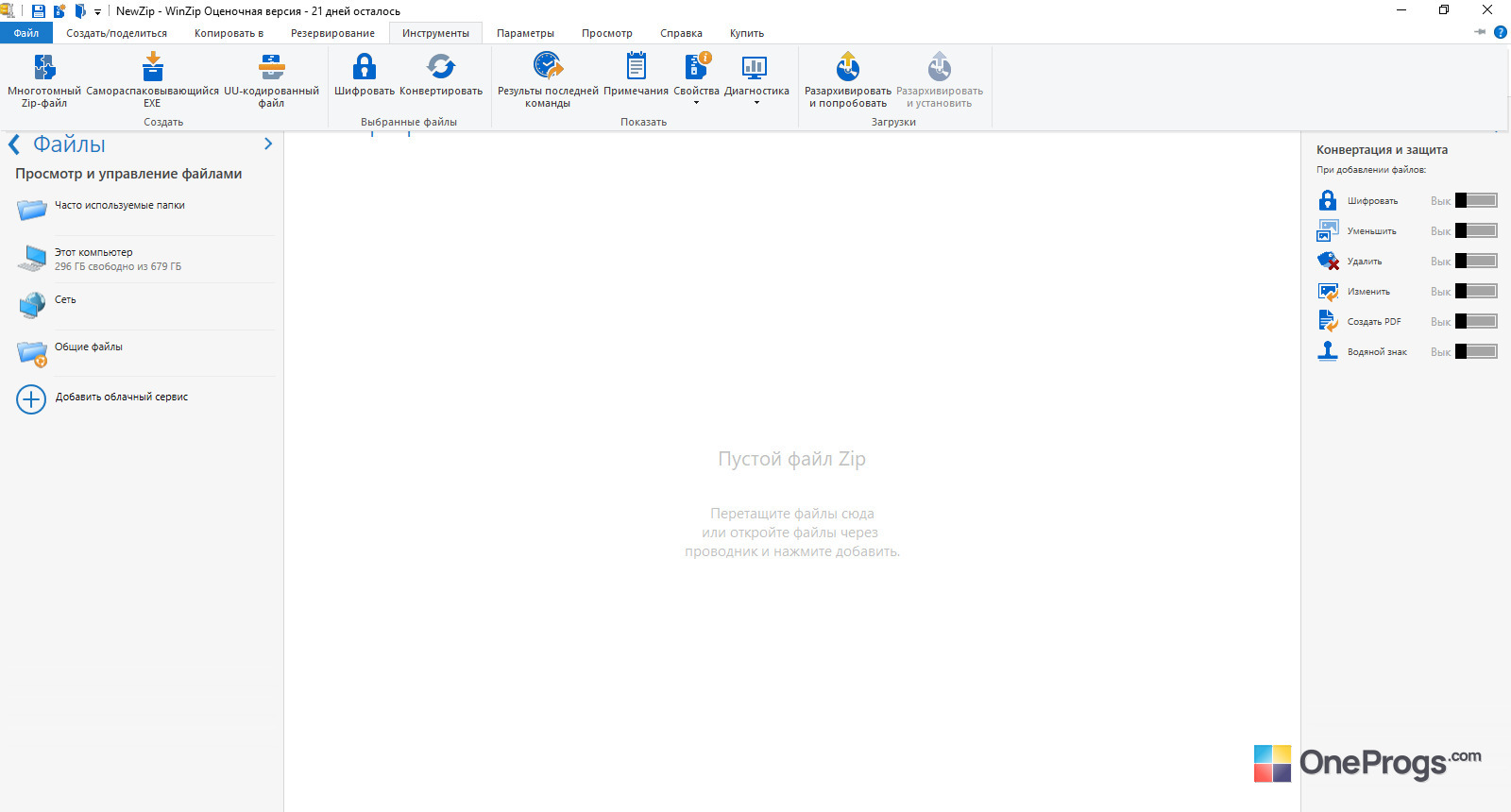This screenshot has height=812, width=1511.
Task: Open the Справка tab
Action: point(681,33)
